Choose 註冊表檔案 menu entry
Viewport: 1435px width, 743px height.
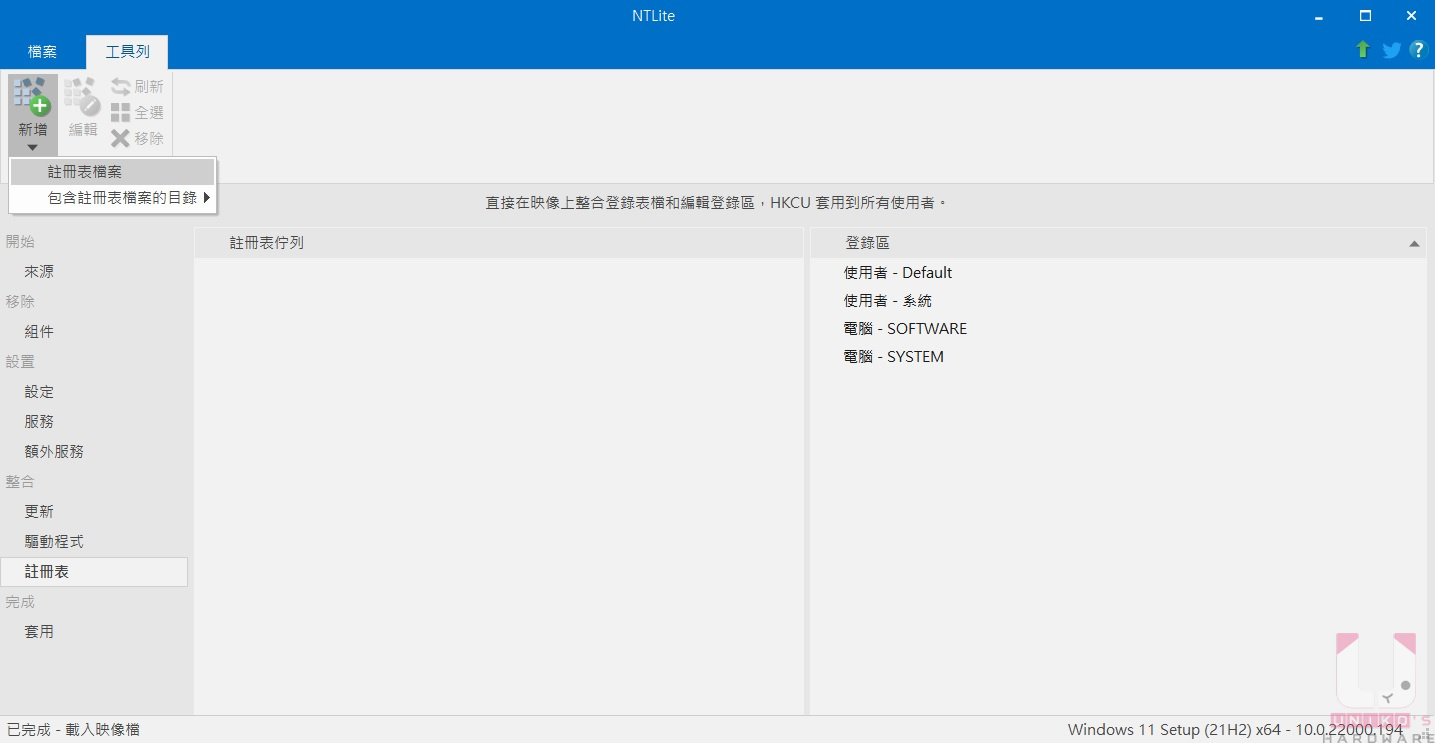click(x=112, y=172)
